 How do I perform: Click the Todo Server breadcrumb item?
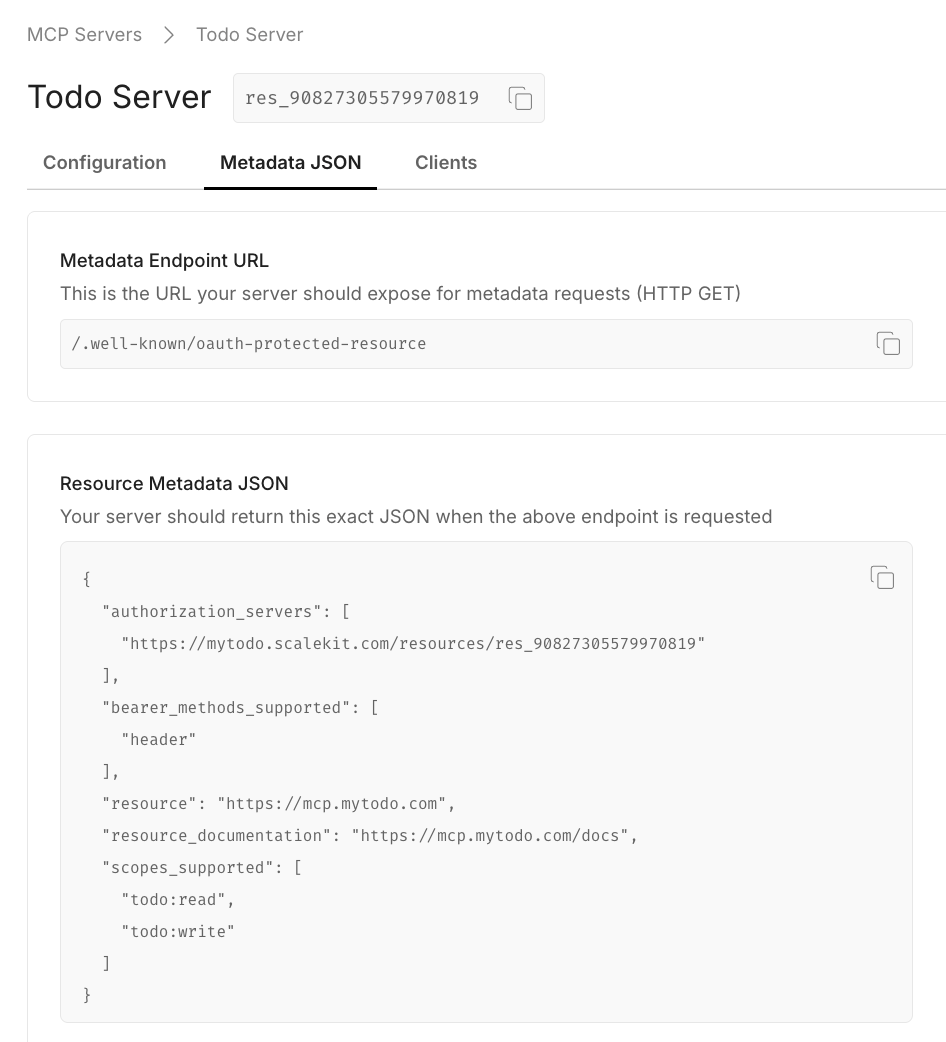point(250,34)
